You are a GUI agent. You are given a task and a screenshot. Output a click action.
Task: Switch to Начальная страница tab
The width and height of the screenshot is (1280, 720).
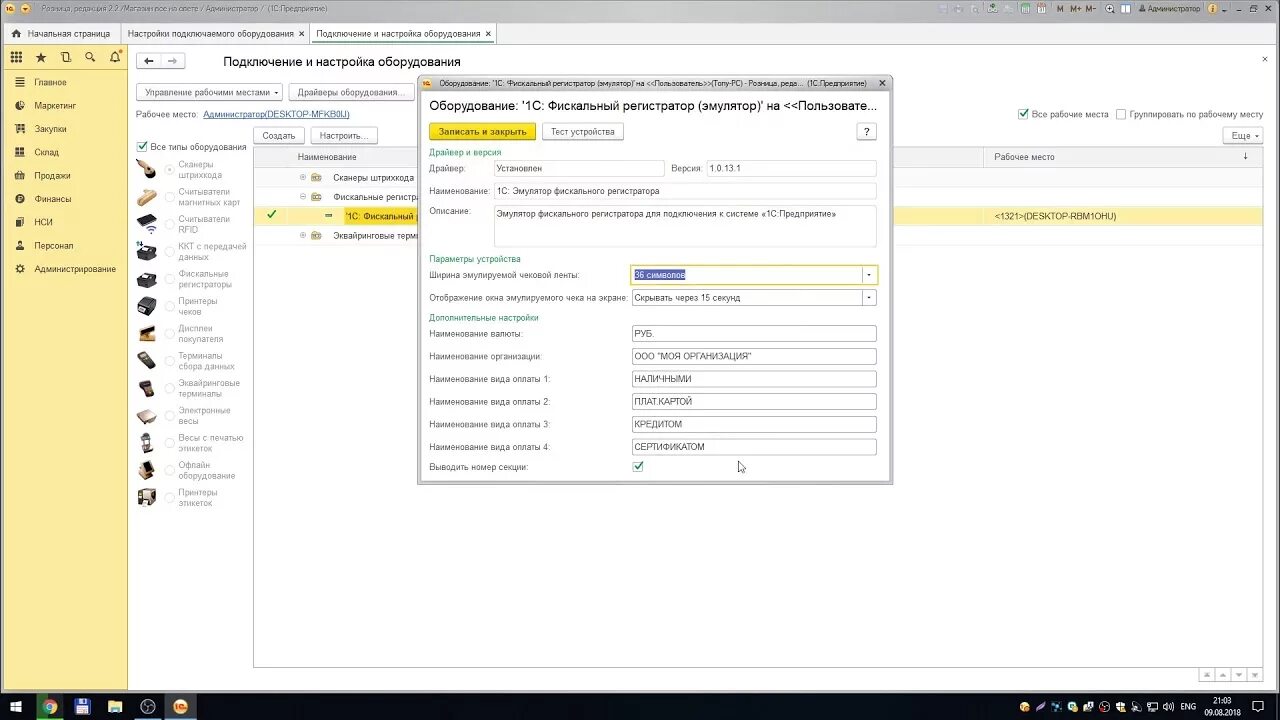tap(61, 33)
